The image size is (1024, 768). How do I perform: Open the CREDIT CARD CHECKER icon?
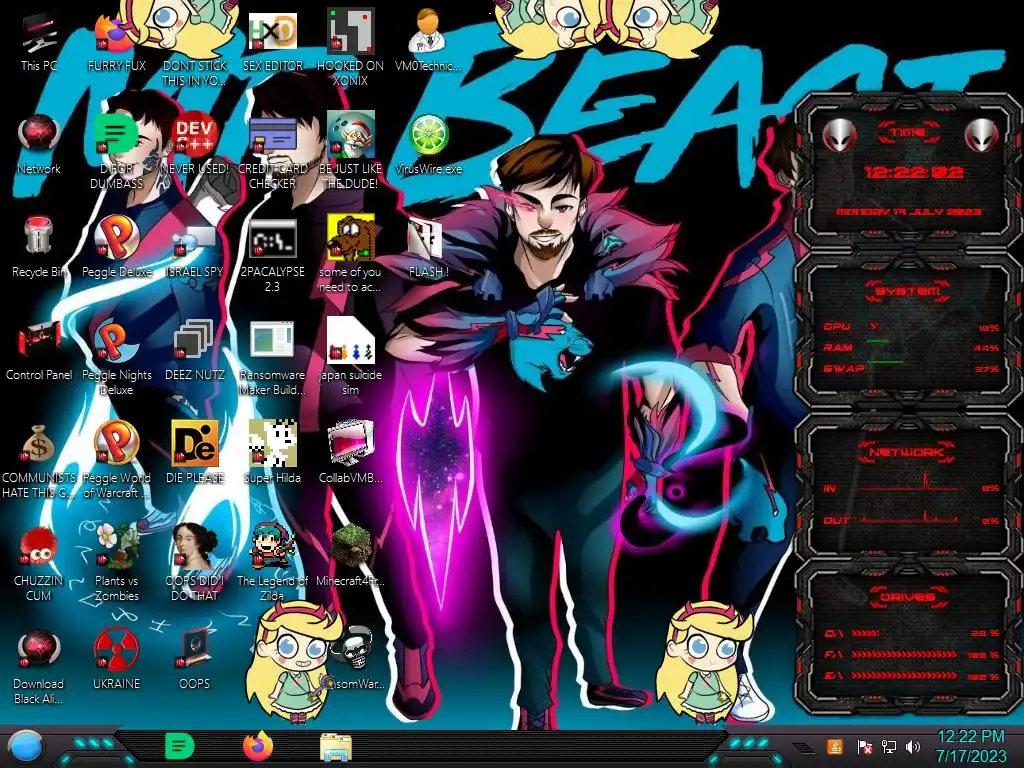[x=272, y=136]
